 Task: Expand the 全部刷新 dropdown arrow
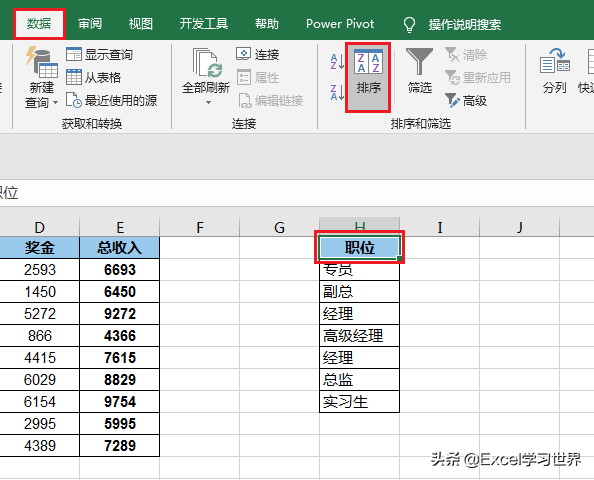[x=208, y=102]
